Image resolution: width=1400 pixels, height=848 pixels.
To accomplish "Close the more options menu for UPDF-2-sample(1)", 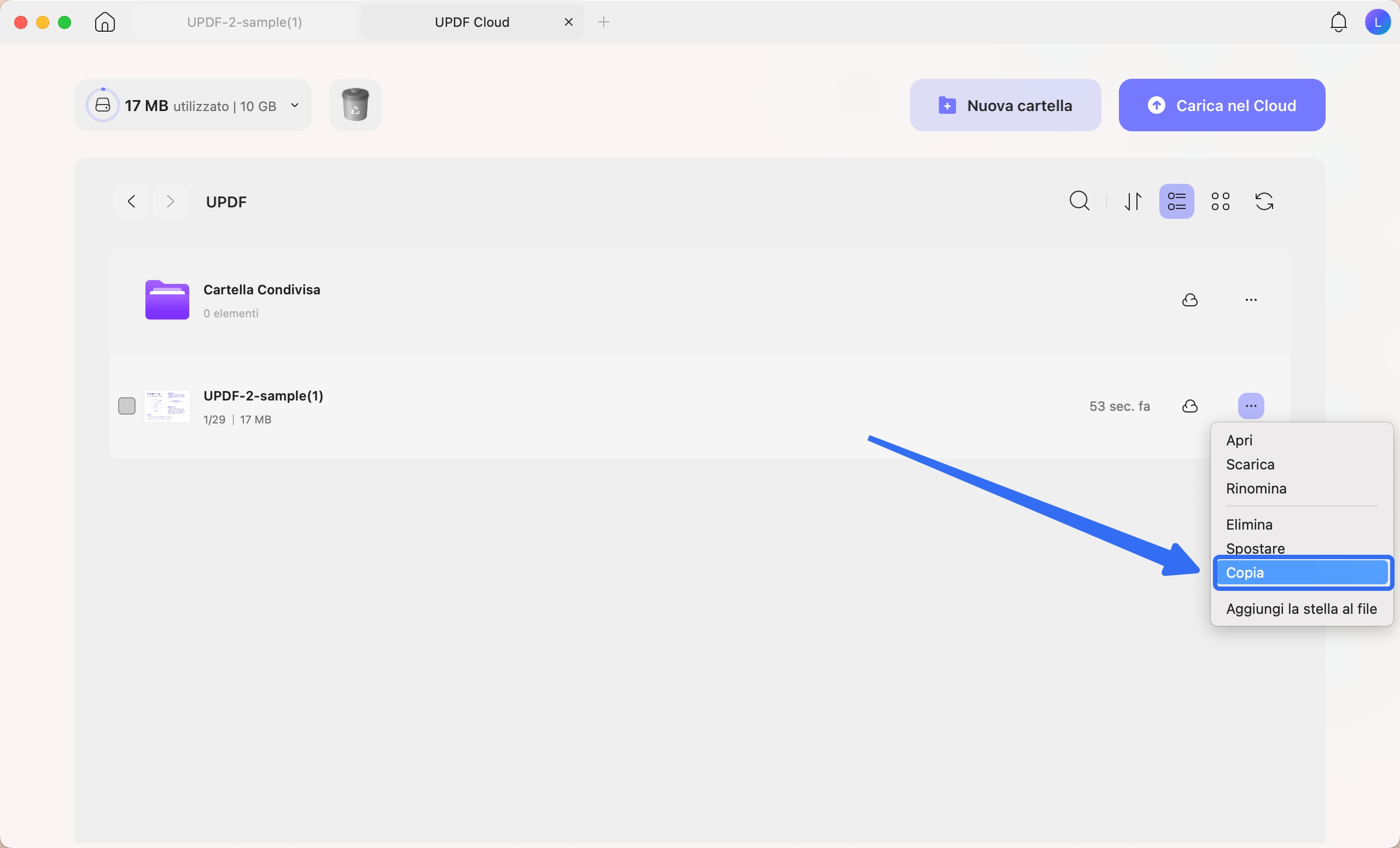I will 1251,406.
